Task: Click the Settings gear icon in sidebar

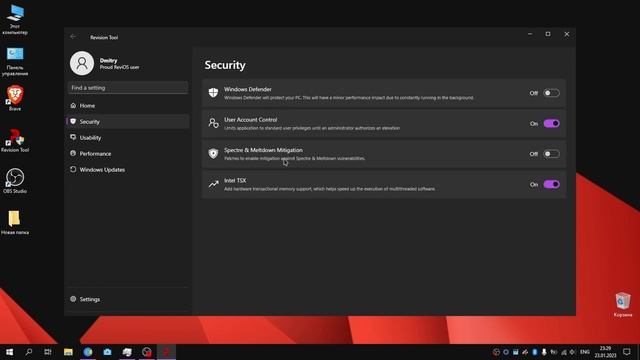Action: (x=73, y=299)
